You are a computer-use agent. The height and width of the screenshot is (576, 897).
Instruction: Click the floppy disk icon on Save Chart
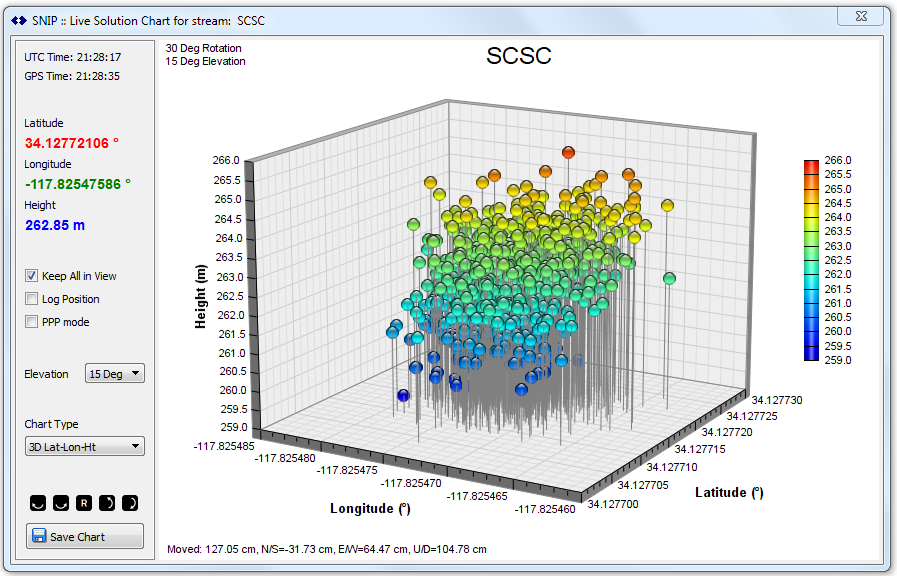pos(39,536)
